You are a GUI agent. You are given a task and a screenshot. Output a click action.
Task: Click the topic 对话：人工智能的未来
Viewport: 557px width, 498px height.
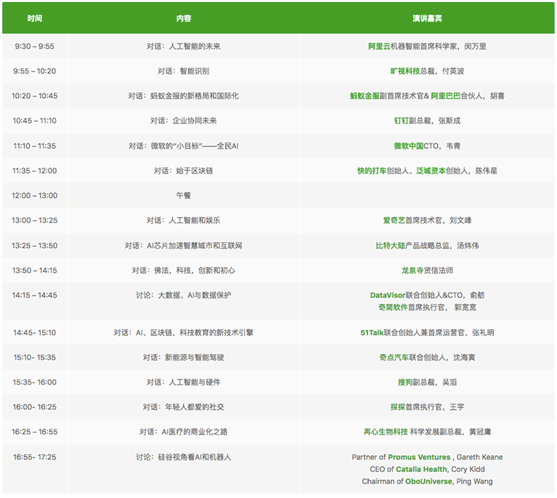183,46
